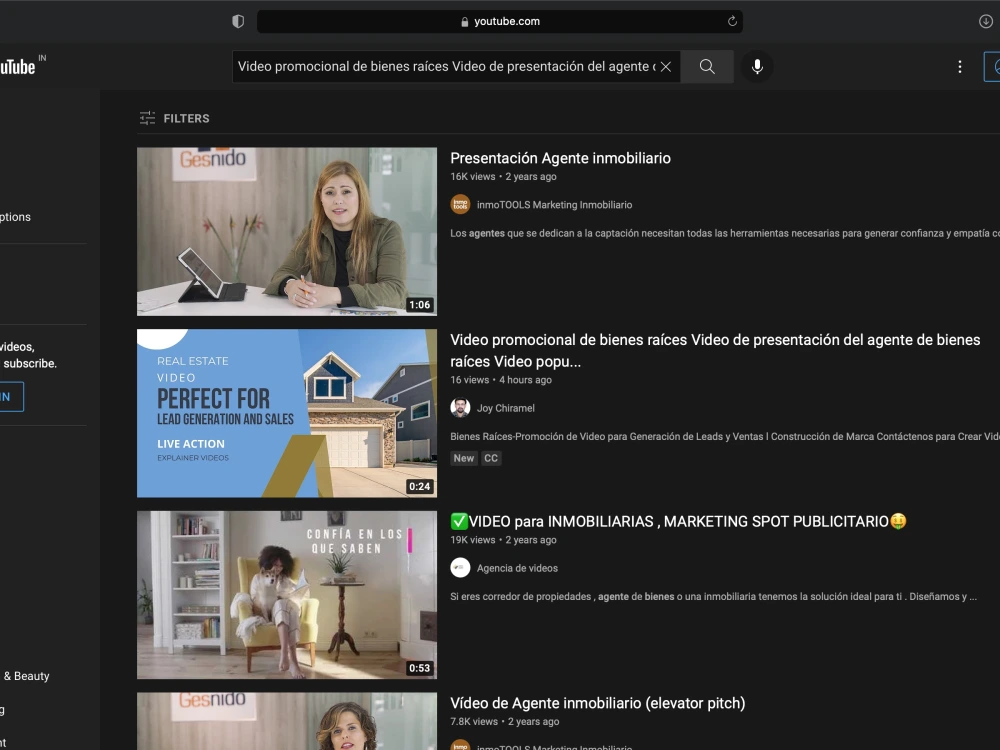Open the elevator pitch video thumbnail
Viewport: 1000px width, 750px height.
(287, 721)
